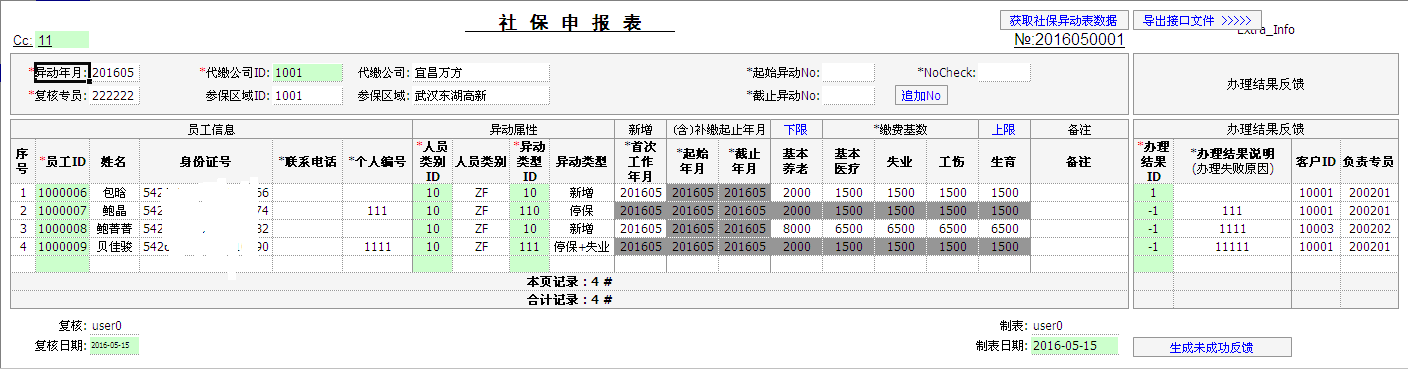Click 基本医疗 value 6500 in row 3
Image resolution: width=1408 pixels, height=369 pixels.
(849, 229)
